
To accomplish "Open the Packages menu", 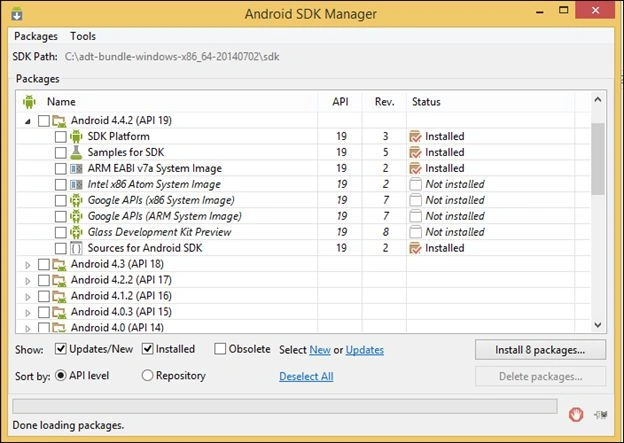I will pos(36,36).
